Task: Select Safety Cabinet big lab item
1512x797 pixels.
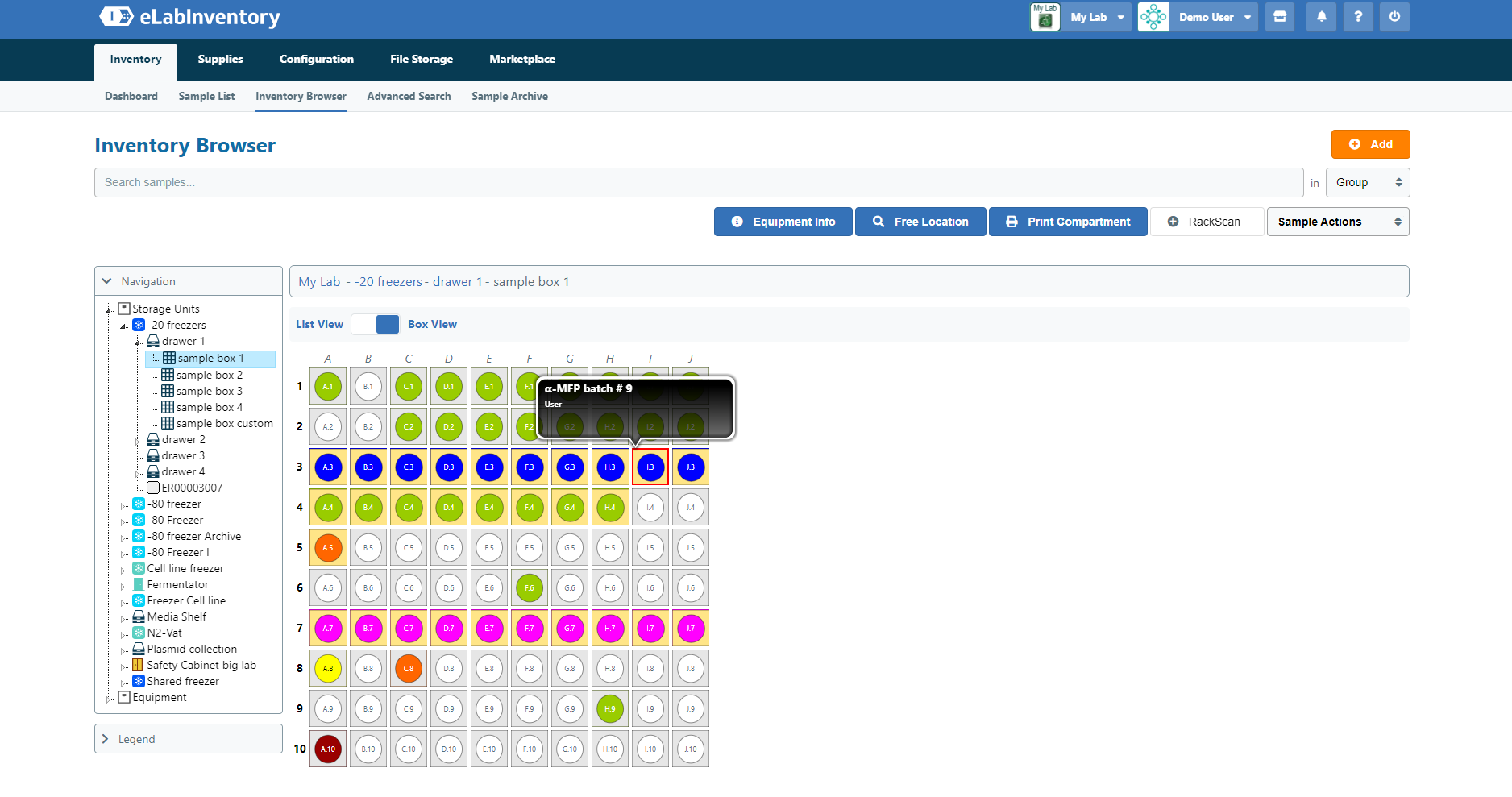Action: (x=201, y=665)
